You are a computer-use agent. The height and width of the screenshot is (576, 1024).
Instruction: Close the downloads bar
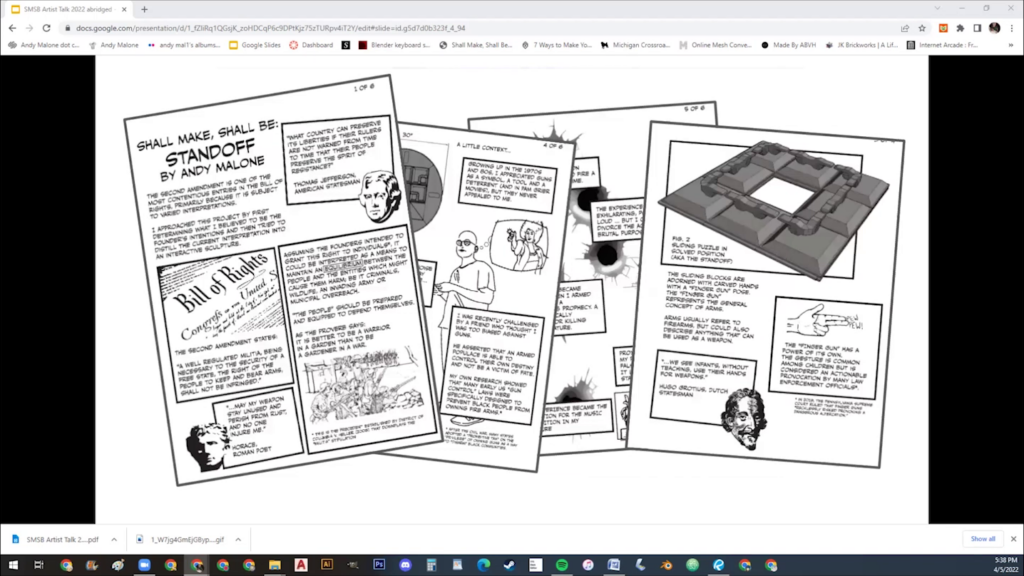[1014, 539]
